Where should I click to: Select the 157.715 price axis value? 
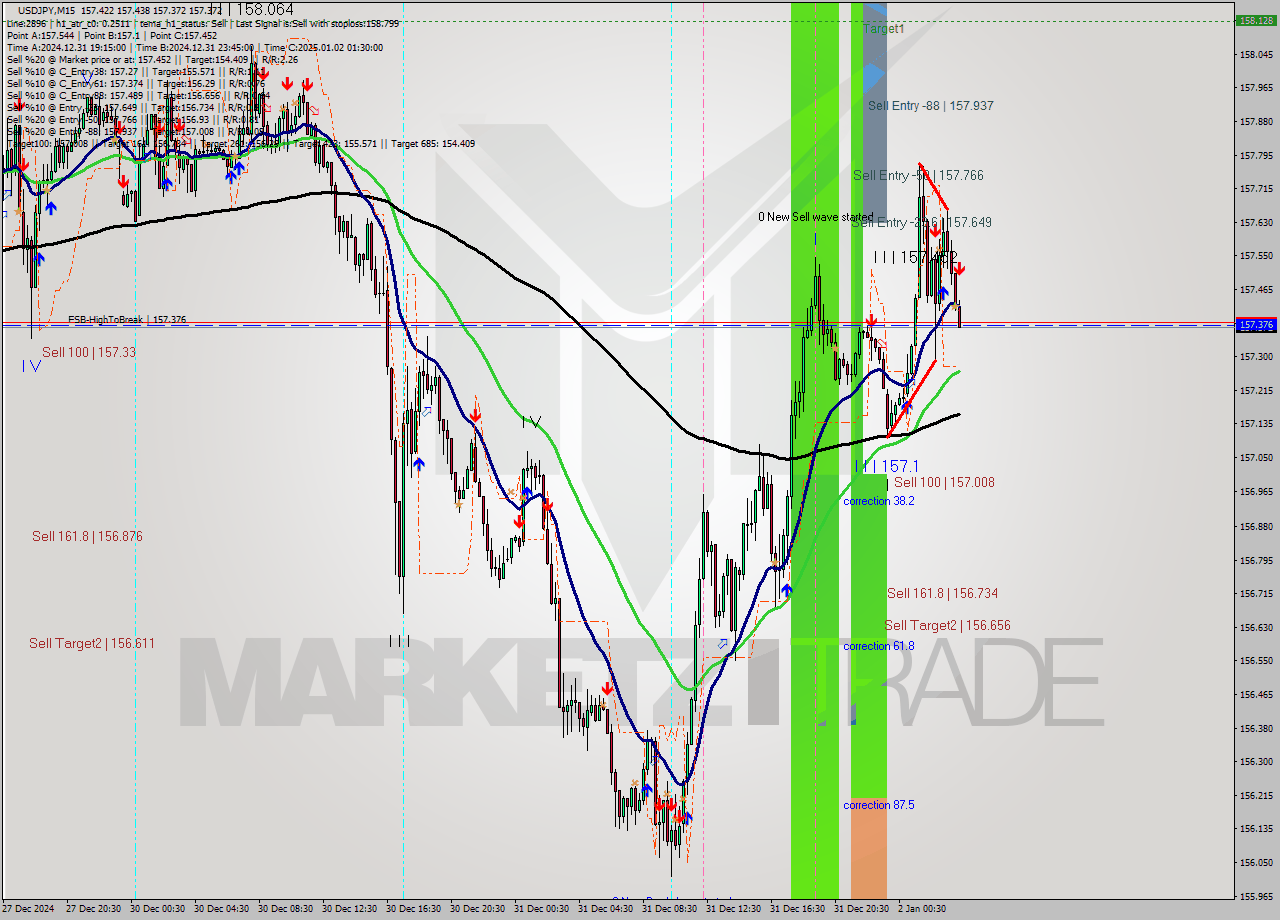tap(1255, 188)
